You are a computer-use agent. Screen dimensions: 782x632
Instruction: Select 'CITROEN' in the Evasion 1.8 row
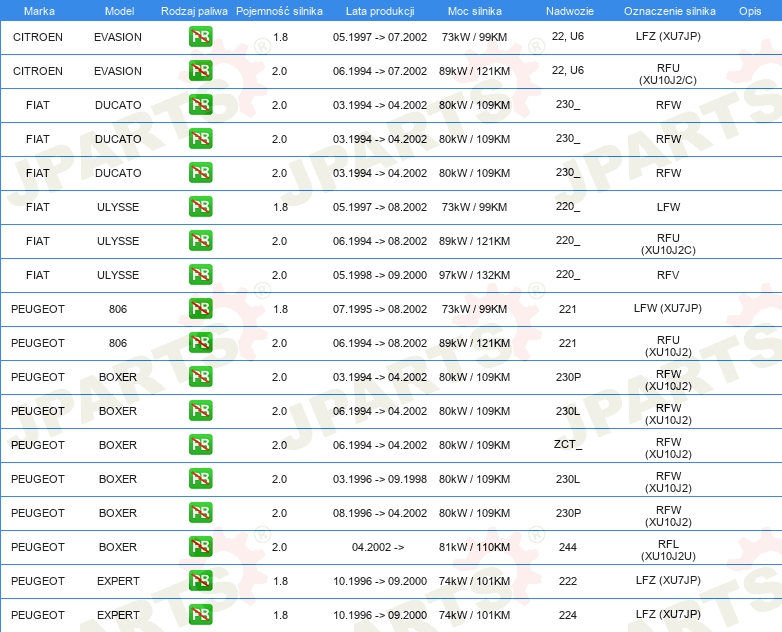(38, 37)
